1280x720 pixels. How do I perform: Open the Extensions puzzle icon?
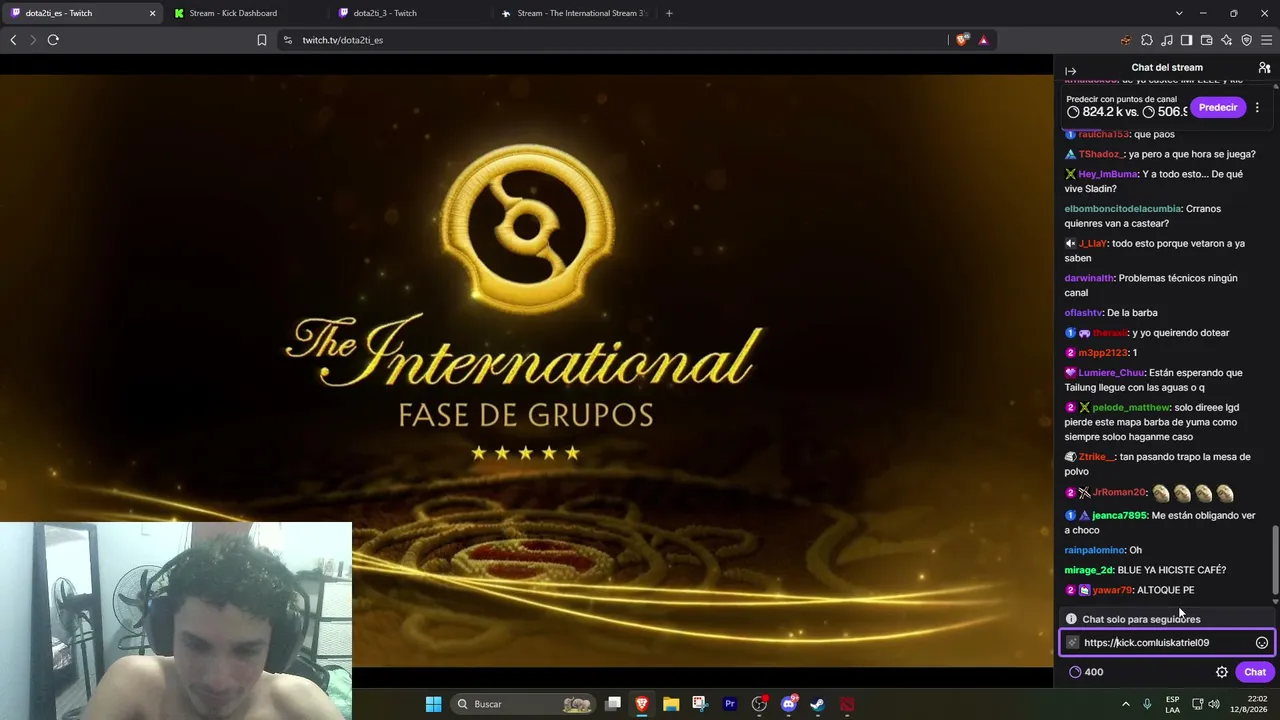1147,40
